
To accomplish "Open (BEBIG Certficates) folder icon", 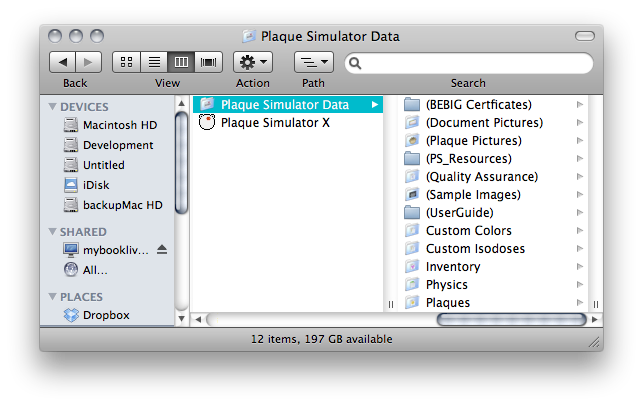I will (412, 105).
